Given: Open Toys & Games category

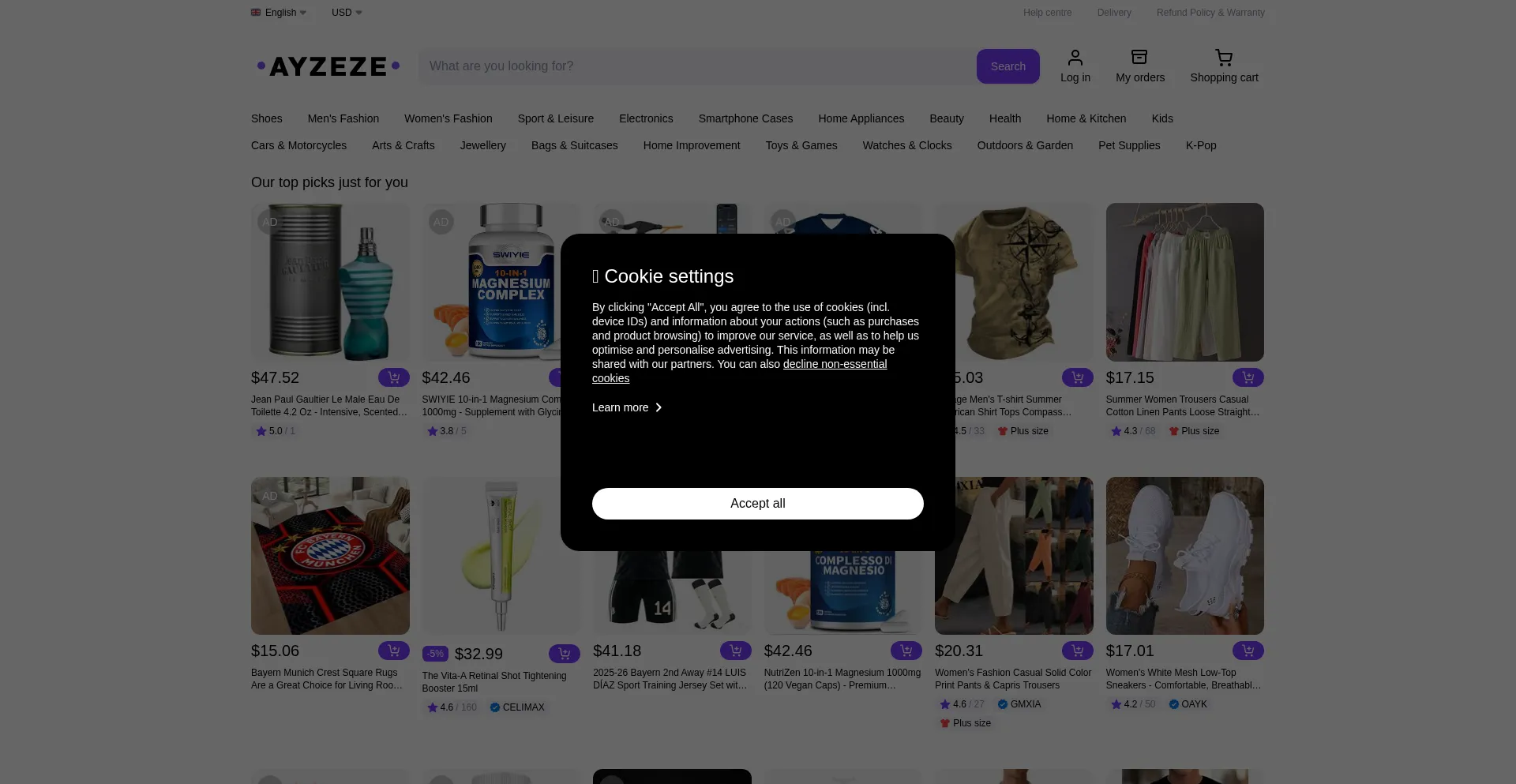Looking at the screenshot, I should tap(801, 145).
